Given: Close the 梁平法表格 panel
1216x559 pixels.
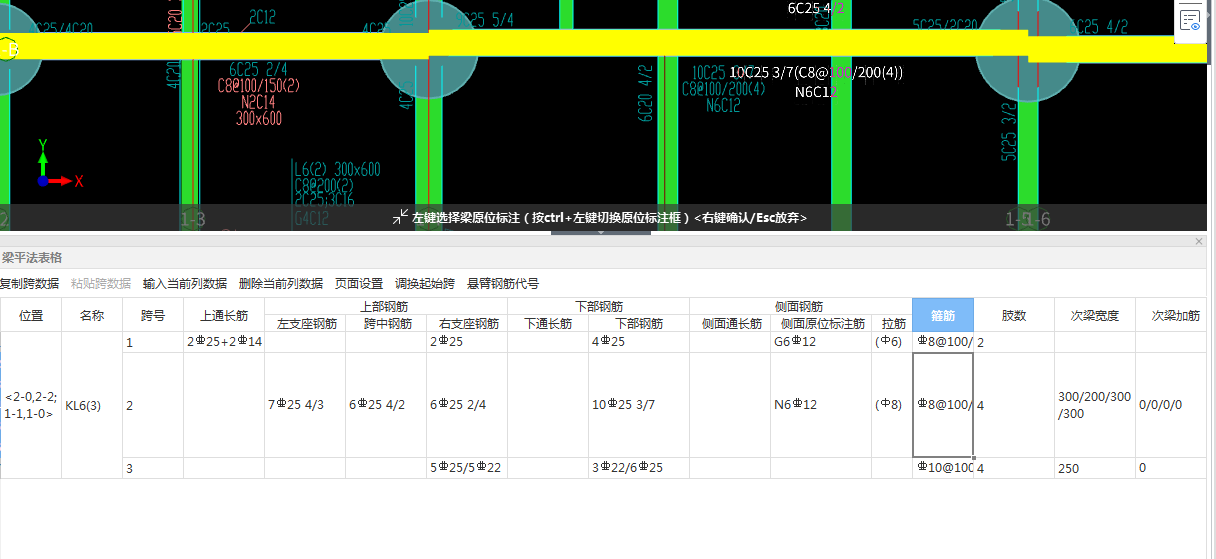Looking at the screenshot, I should coord(1199,242).
